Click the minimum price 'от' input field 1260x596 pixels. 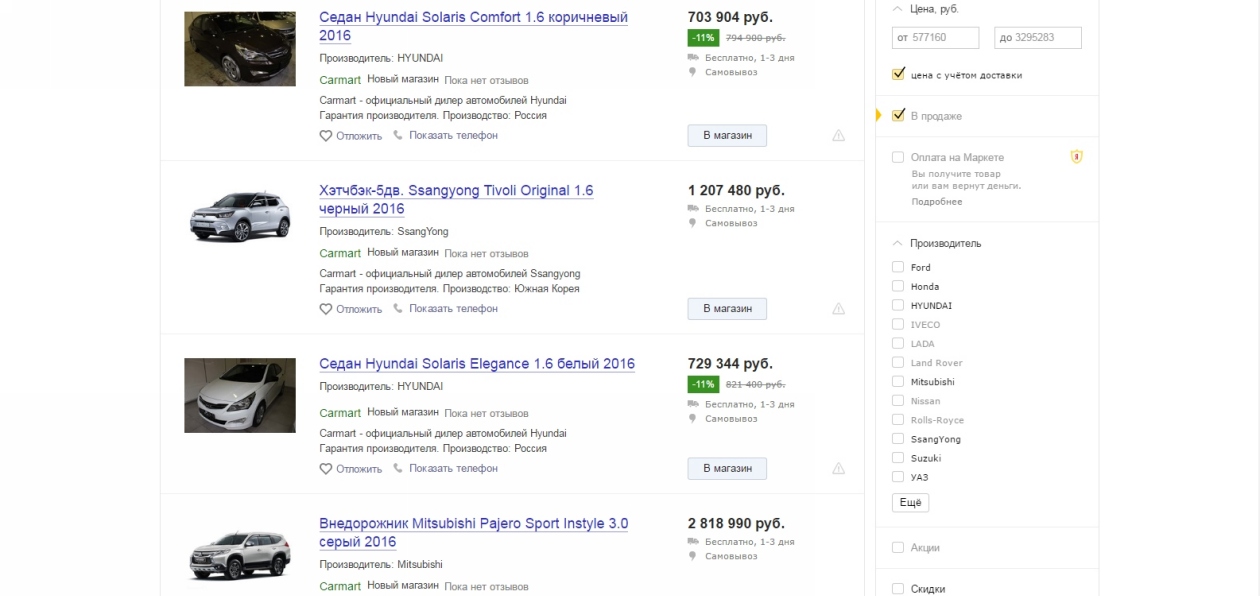(935, 38)
